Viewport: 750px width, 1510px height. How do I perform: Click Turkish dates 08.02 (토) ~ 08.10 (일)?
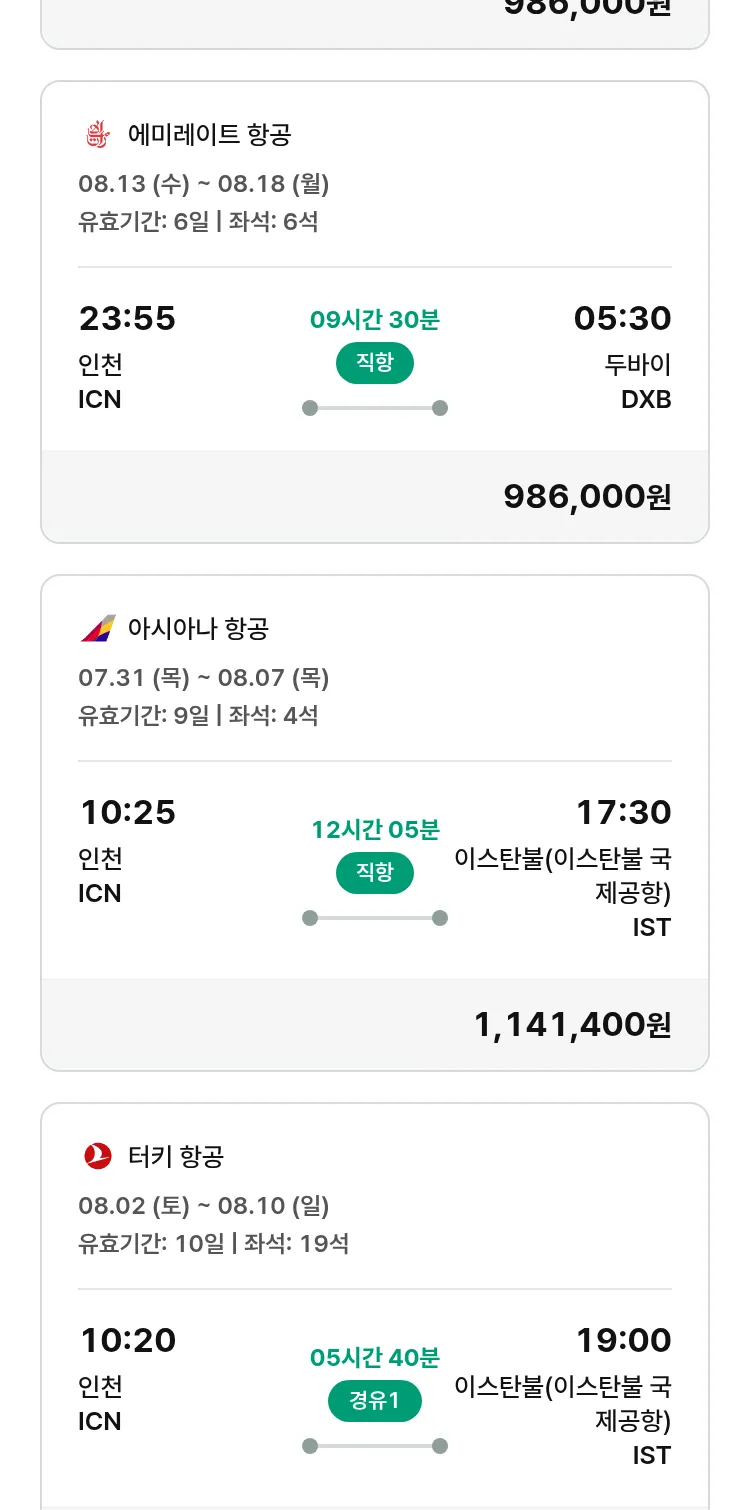point(204,1206)
